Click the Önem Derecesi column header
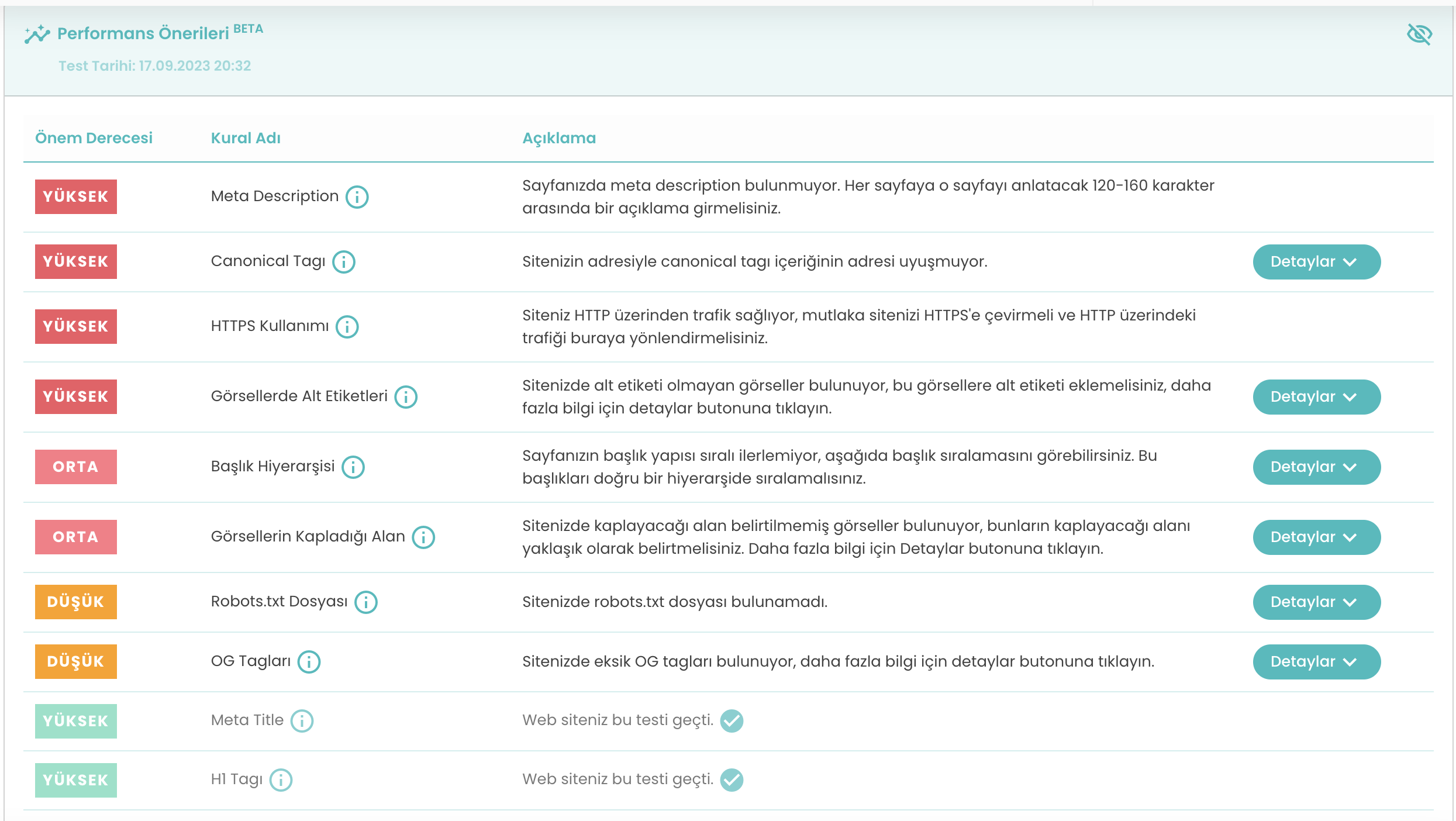The image size is (1456, 821). point(94,138)
